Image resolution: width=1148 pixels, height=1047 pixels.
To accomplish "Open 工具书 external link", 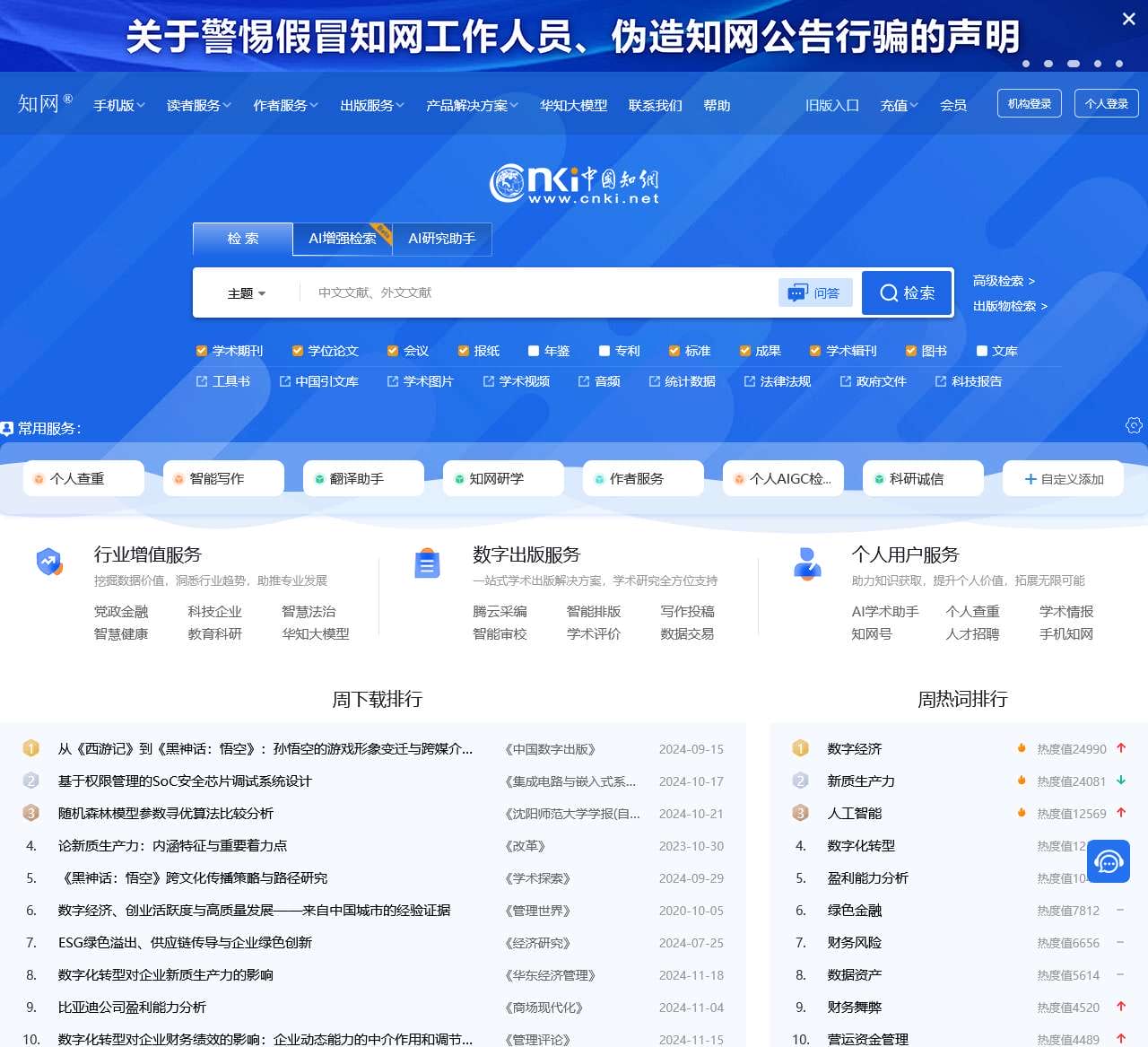I will (x=223, y=381).
